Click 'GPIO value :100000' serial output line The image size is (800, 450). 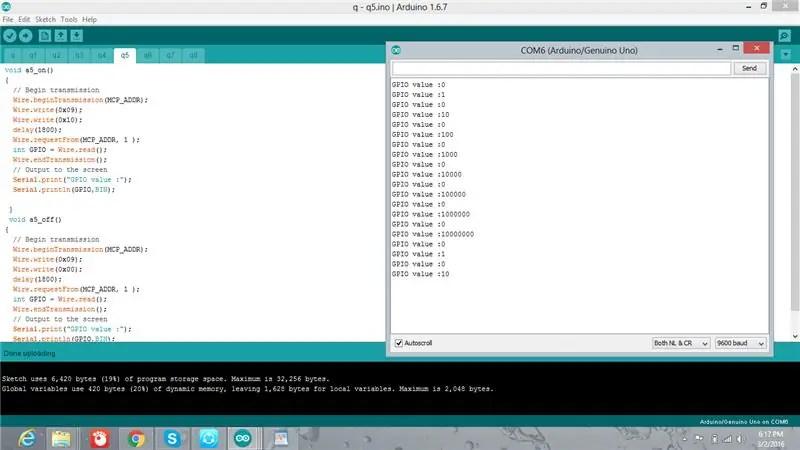tap(429, 194)
